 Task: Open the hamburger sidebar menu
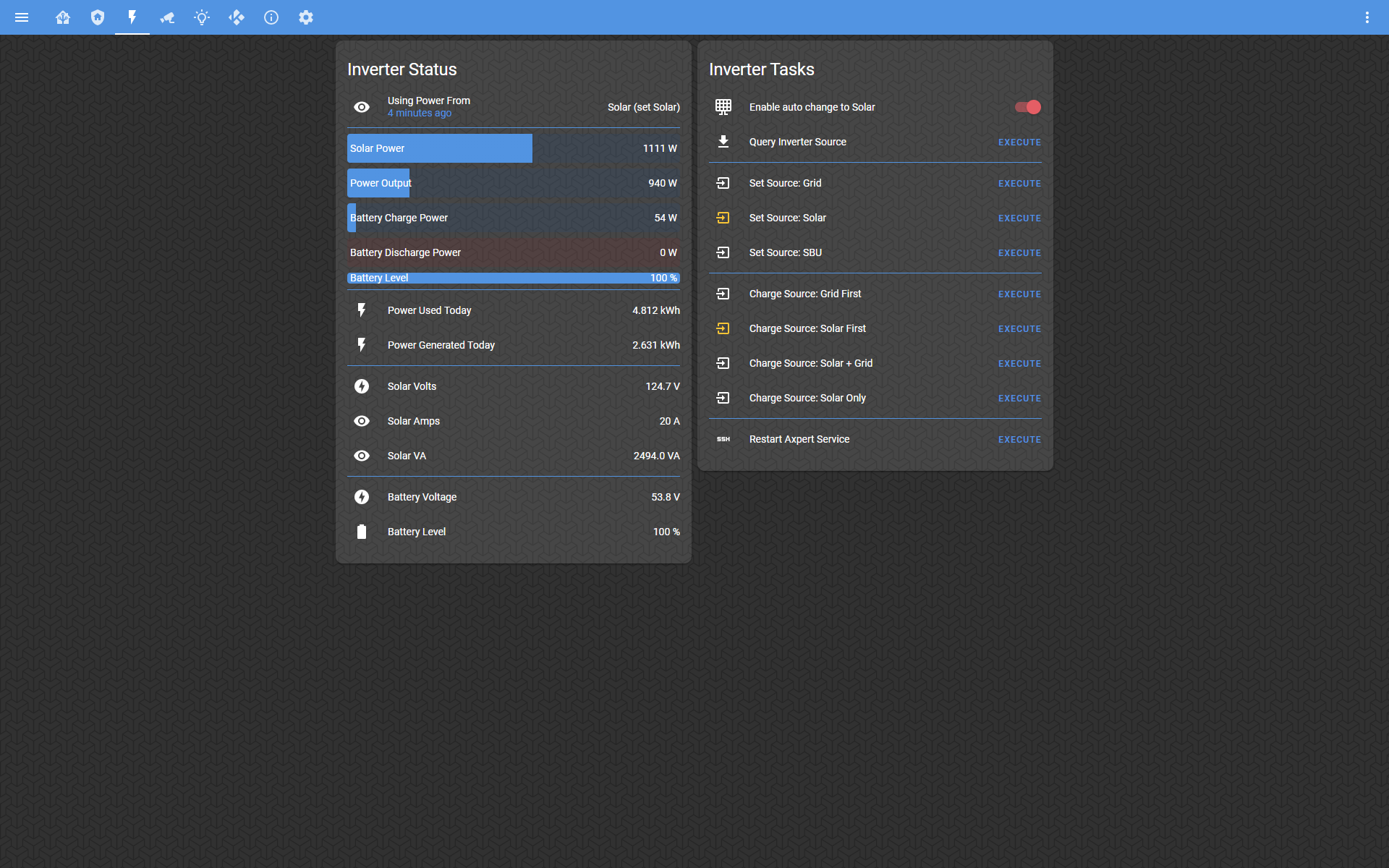pyautogui.click(x=22, y=17)
